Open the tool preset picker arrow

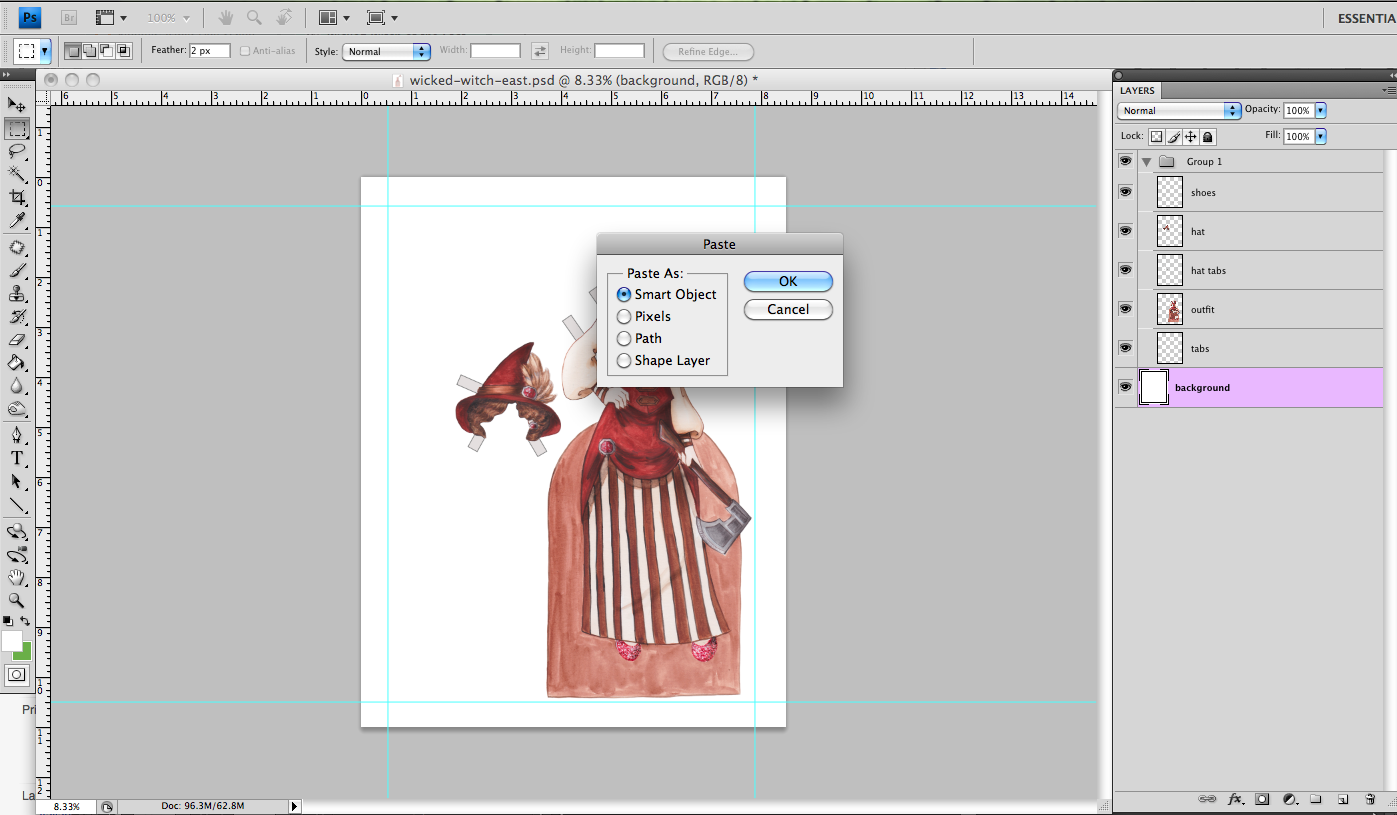[45, 51]
